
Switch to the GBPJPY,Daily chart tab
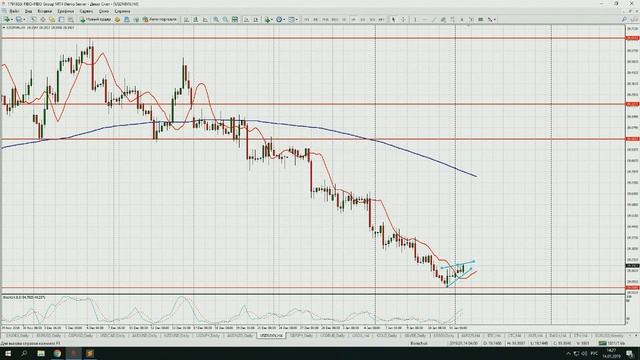tap(300, 336)
